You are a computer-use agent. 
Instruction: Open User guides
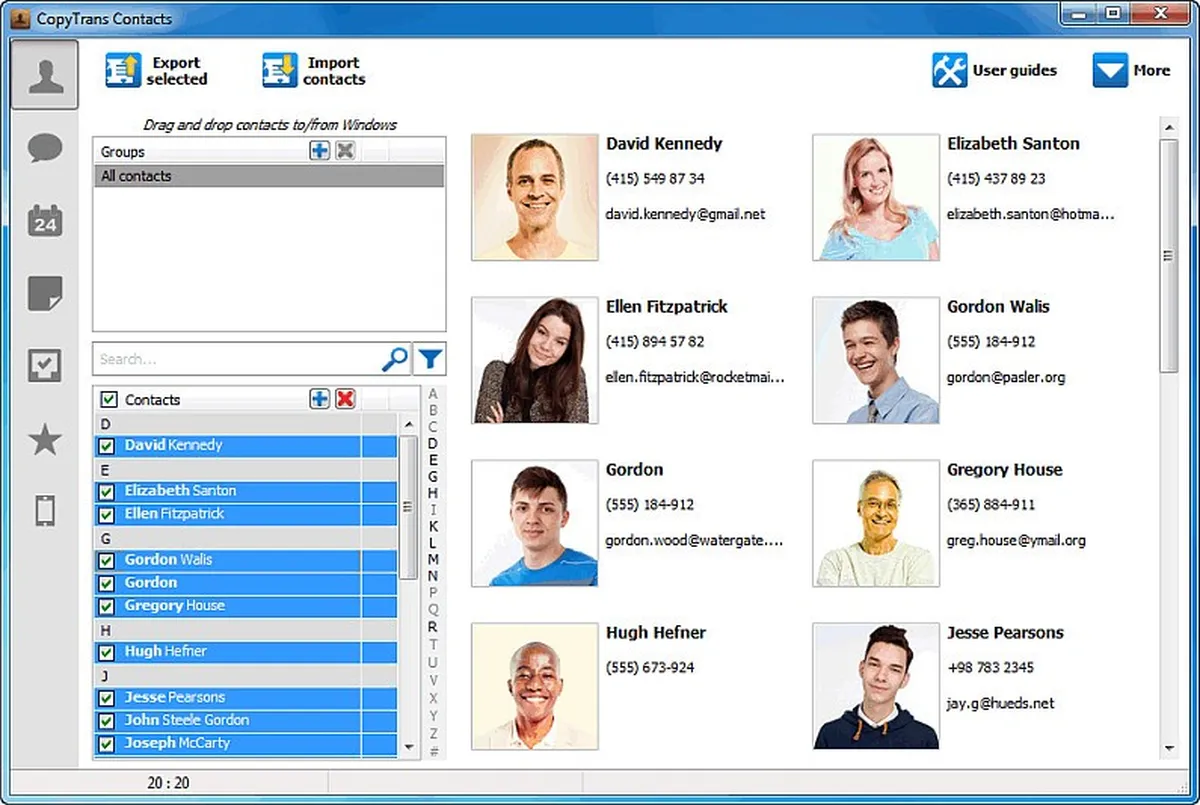click(x=994, y=70)
